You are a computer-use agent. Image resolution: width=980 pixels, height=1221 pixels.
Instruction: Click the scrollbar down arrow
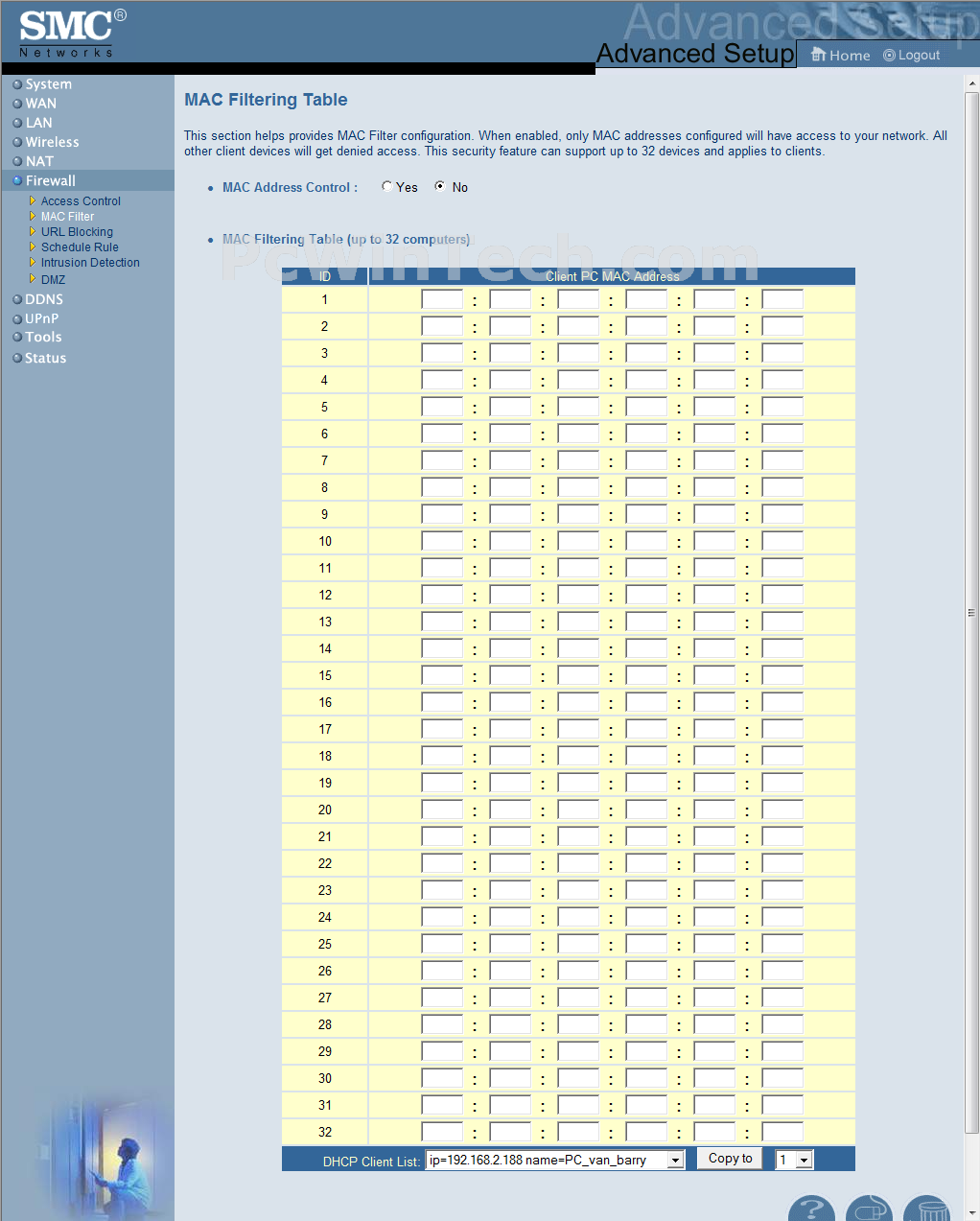[971, 1212]
